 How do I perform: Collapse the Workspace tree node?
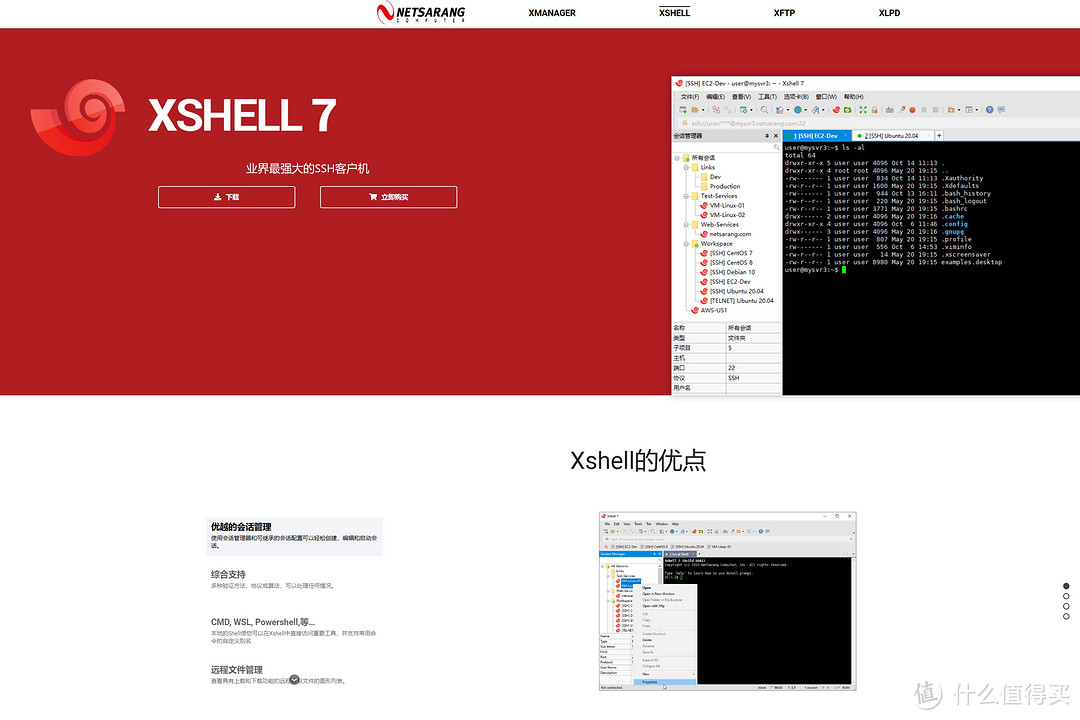(686, 244)
